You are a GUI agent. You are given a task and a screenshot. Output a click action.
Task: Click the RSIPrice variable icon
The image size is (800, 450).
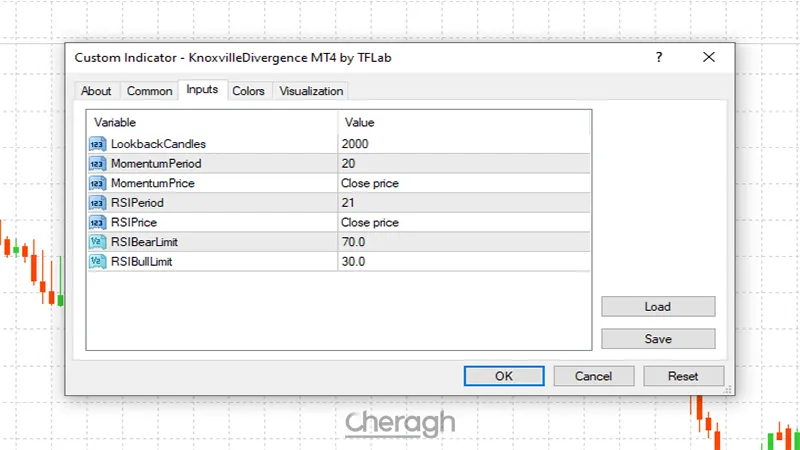pyautogui.click(x=97, y=222)
